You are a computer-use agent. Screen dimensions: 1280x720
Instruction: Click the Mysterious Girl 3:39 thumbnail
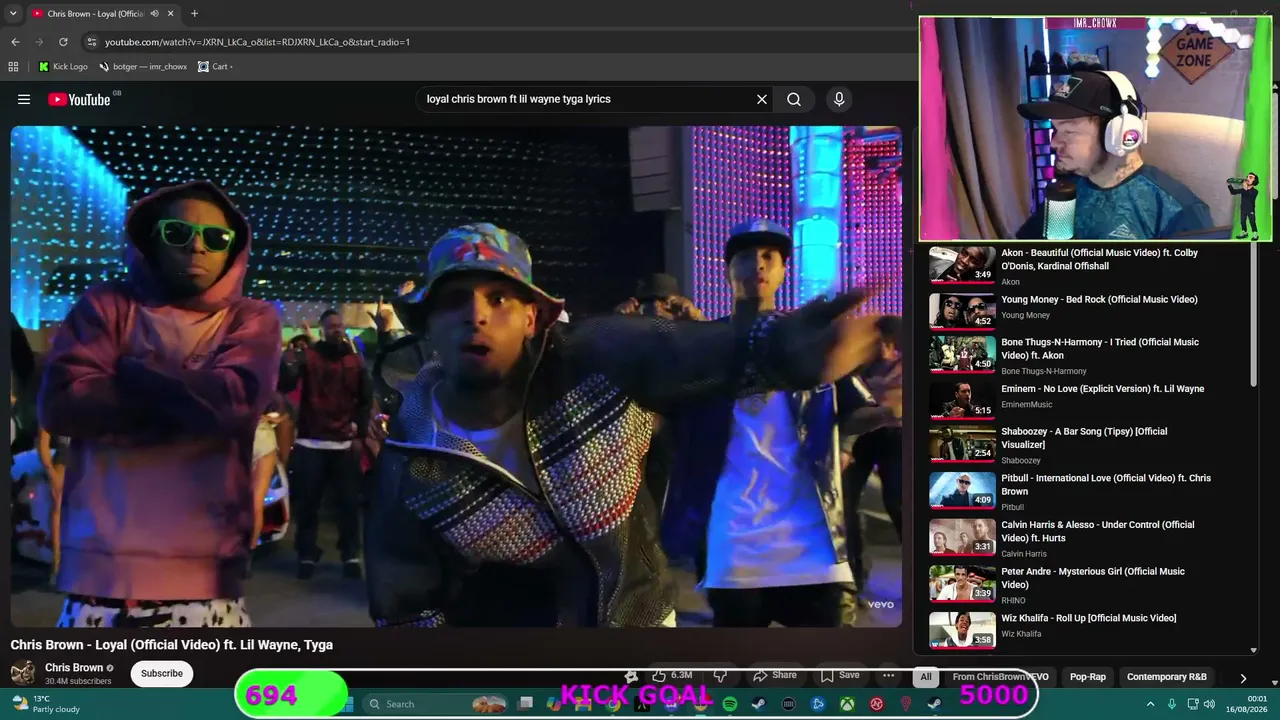click(x=962, y=584)
